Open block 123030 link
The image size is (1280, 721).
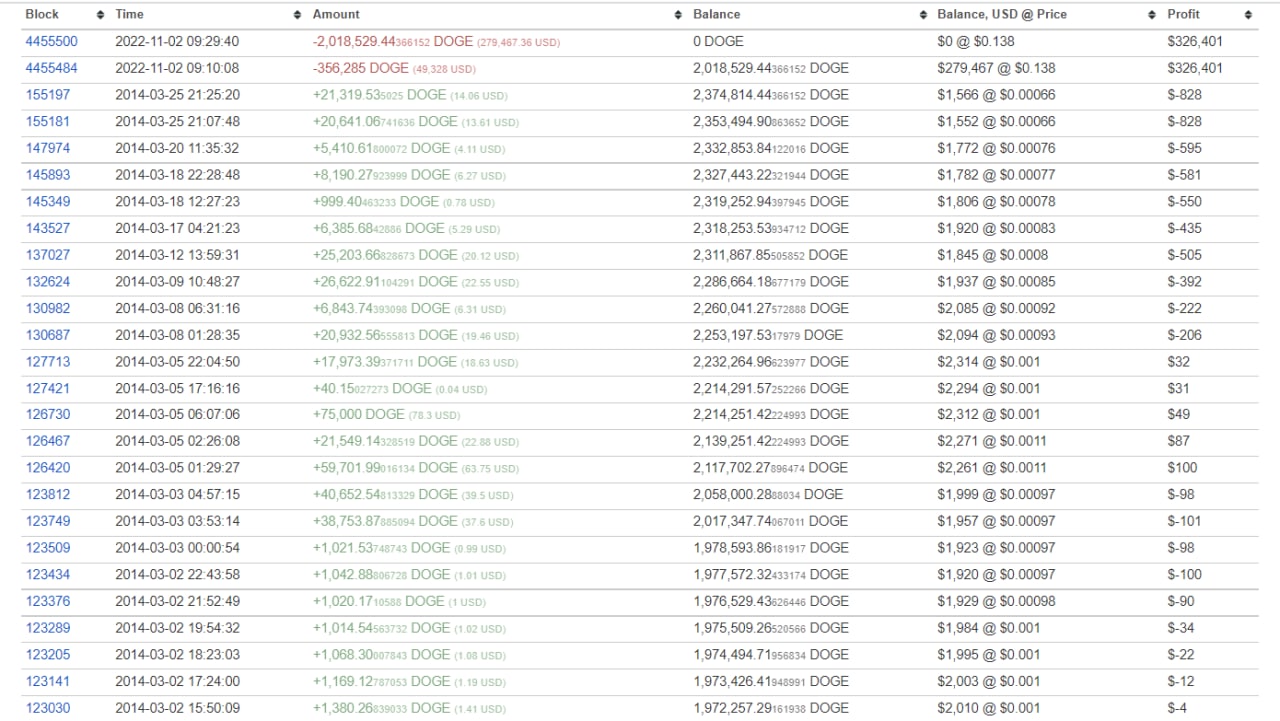[x=48, y=708]
